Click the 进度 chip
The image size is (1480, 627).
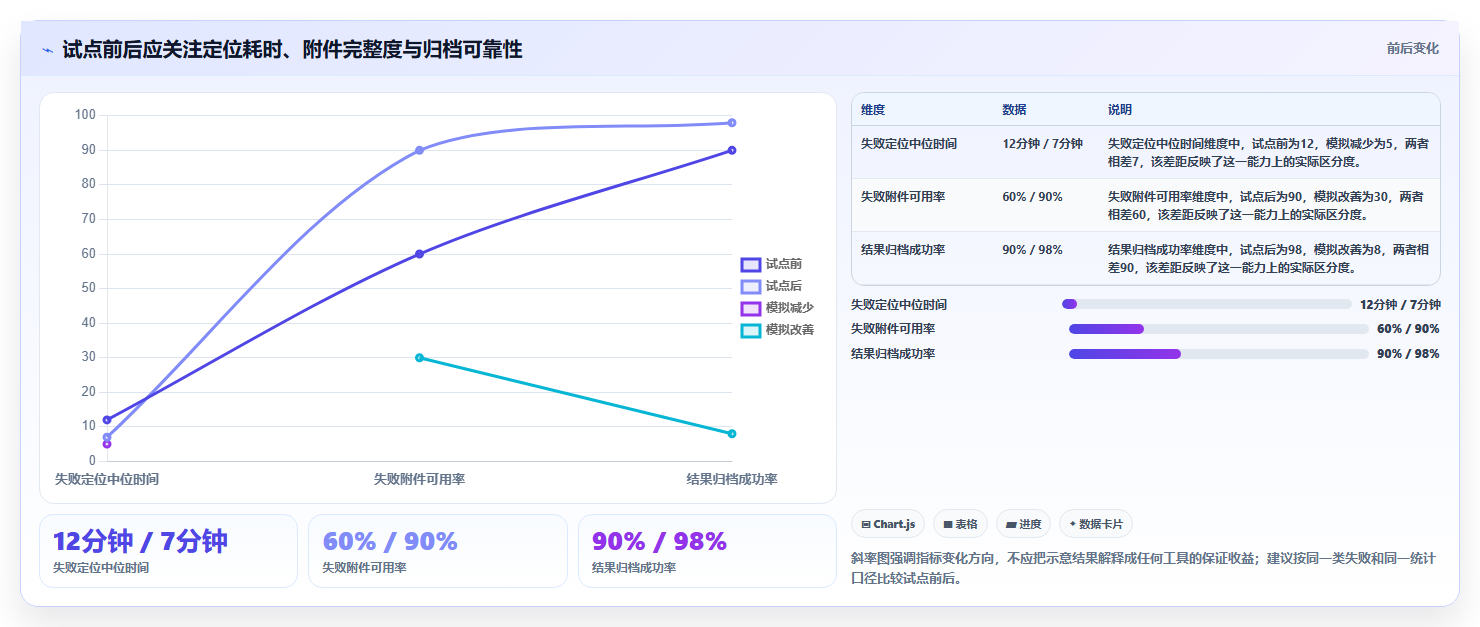(x=1023, y=524)
